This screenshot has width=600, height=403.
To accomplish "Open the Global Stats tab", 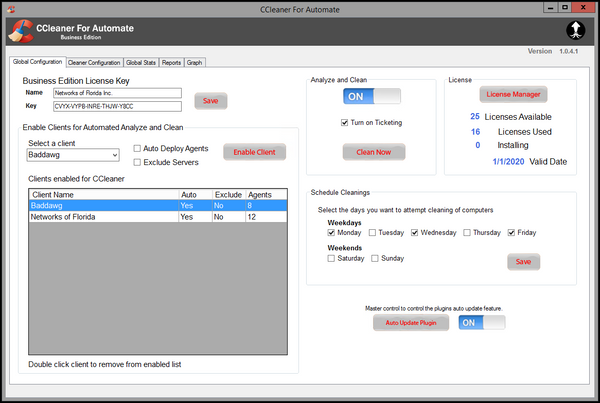I will [x=141, y=62].
